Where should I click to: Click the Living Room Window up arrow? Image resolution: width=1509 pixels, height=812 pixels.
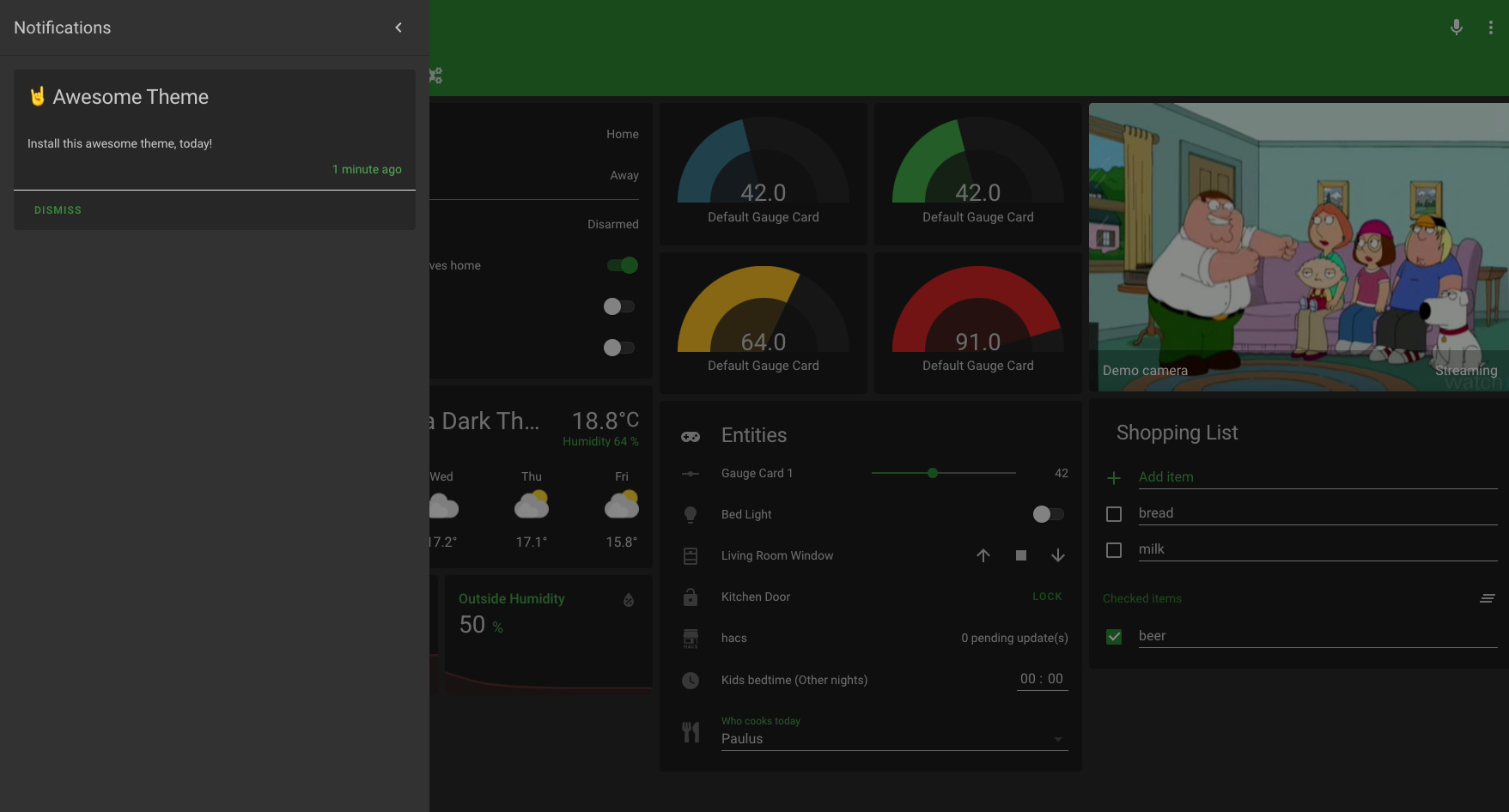point(983,555)
